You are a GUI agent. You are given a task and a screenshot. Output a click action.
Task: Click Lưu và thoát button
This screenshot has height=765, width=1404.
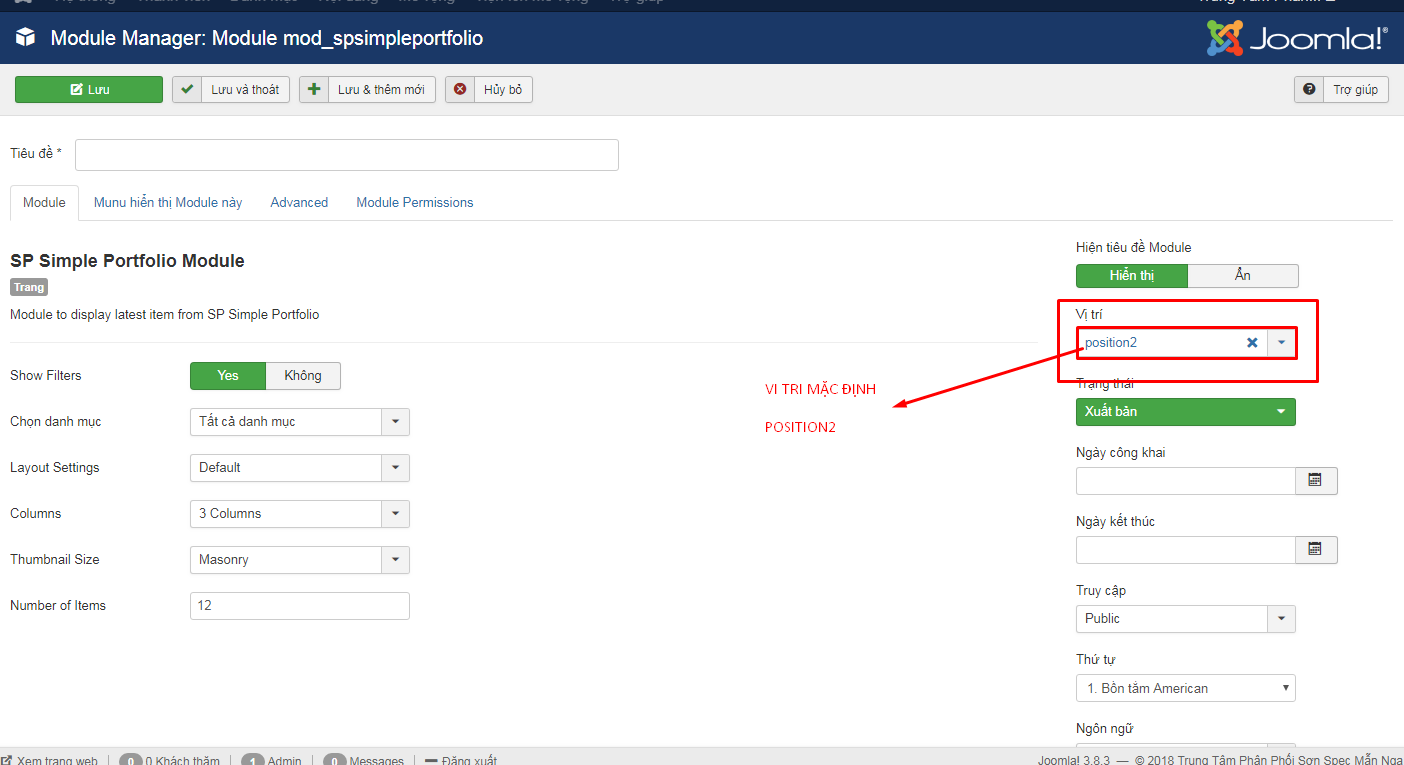231,90
